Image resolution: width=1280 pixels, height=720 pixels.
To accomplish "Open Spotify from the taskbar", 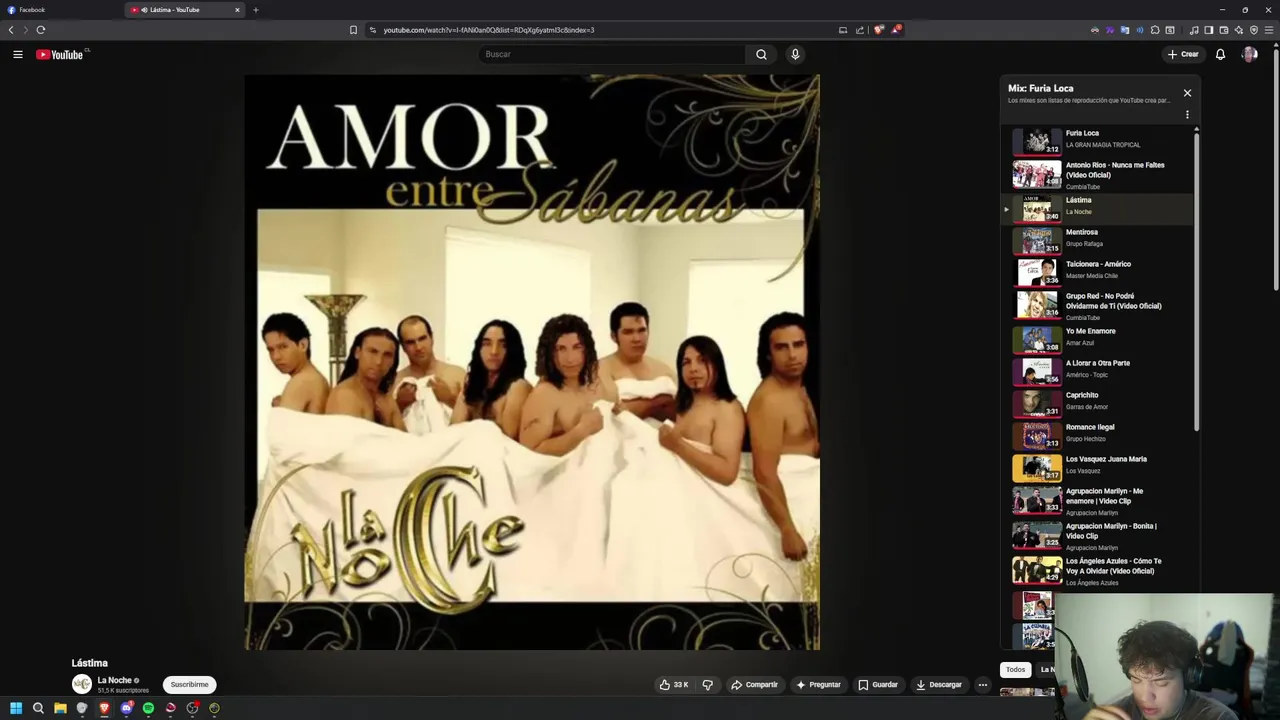I will tap(148, 708).
